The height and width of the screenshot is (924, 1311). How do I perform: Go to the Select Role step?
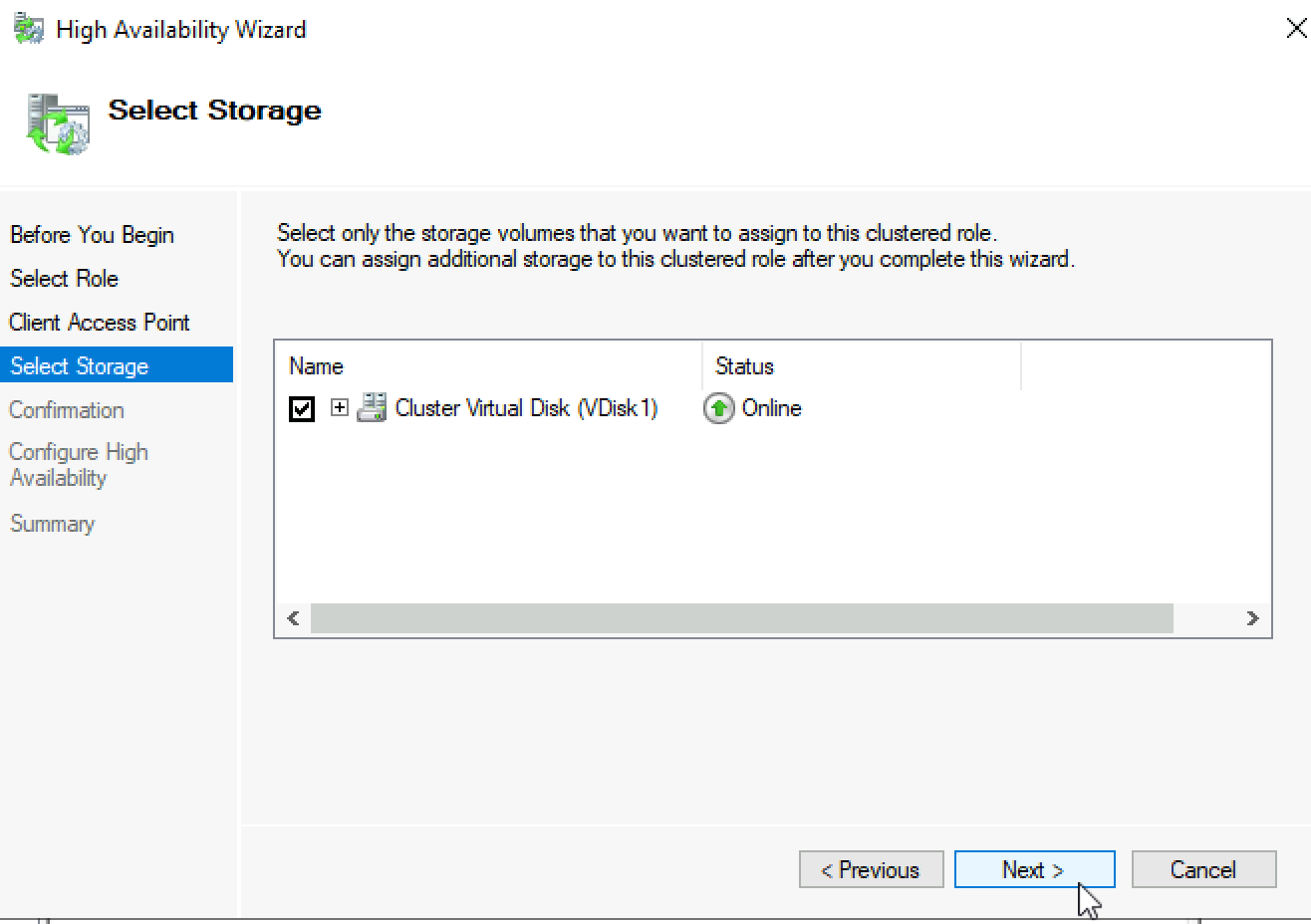pos(64,279)
